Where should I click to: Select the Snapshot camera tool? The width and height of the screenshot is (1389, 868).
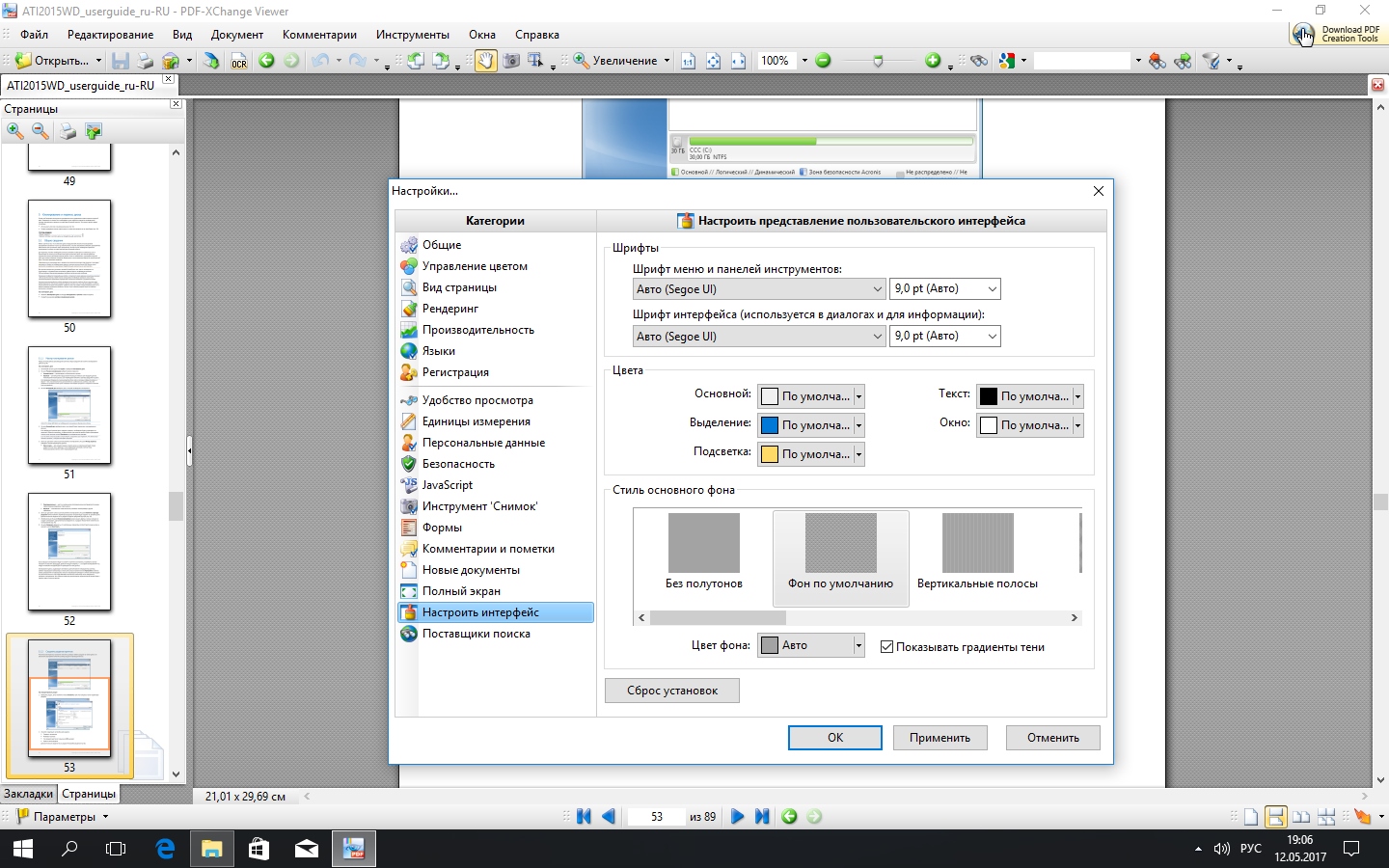(x=511, y=61)
